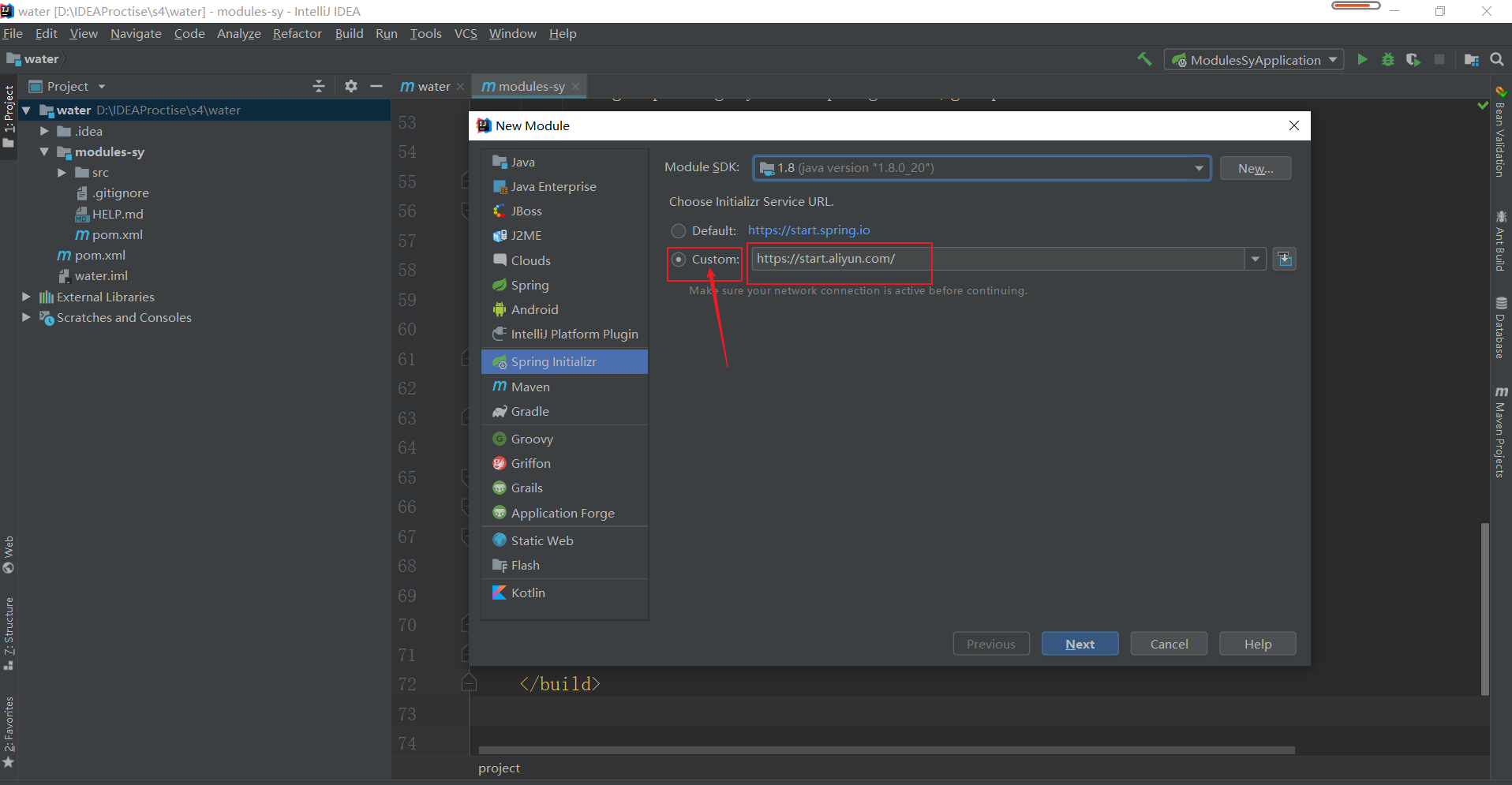Select the .gitignore file

[112, 193]
